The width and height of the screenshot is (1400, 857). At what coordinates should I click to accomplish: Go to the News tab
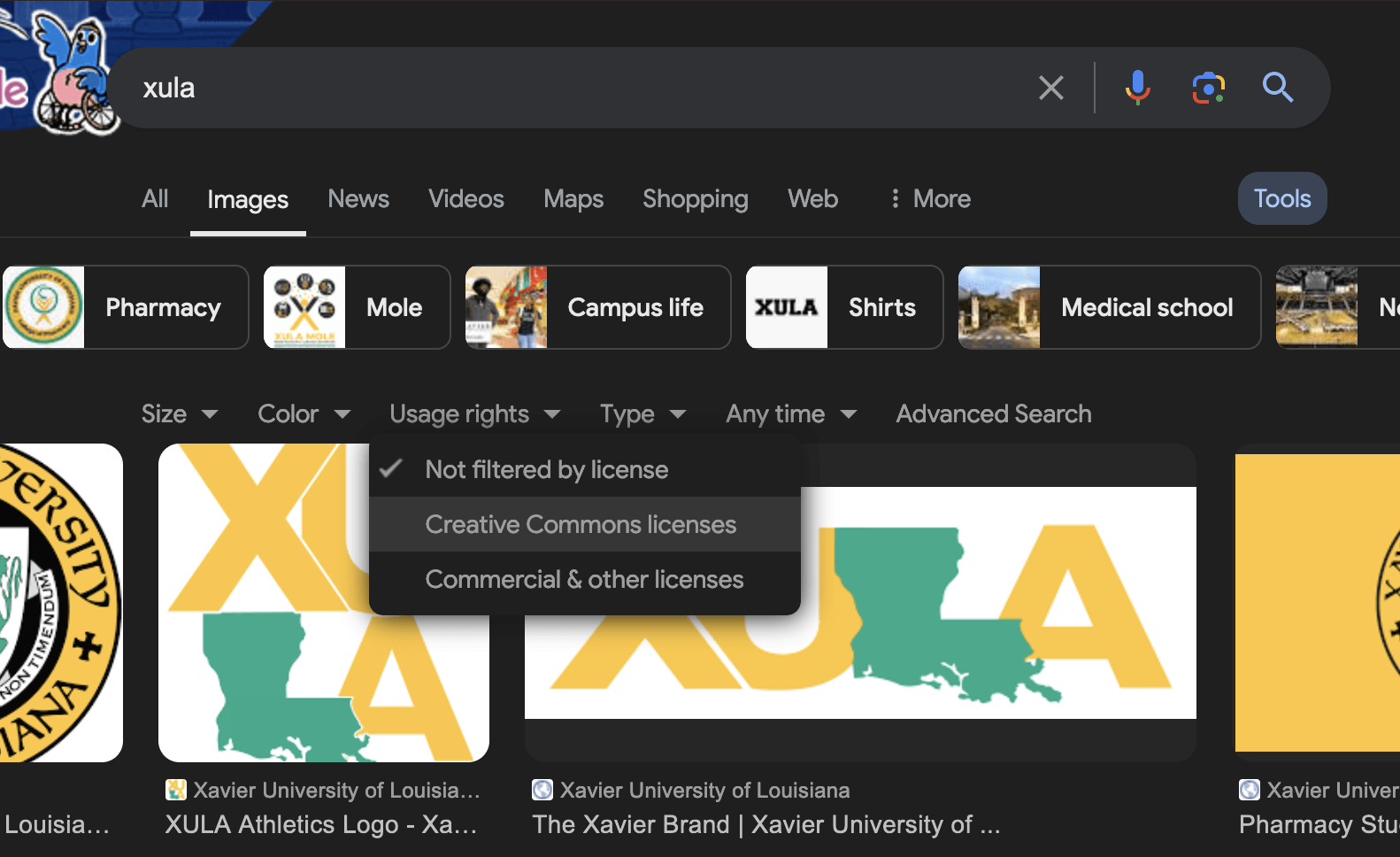coord(358,198)
